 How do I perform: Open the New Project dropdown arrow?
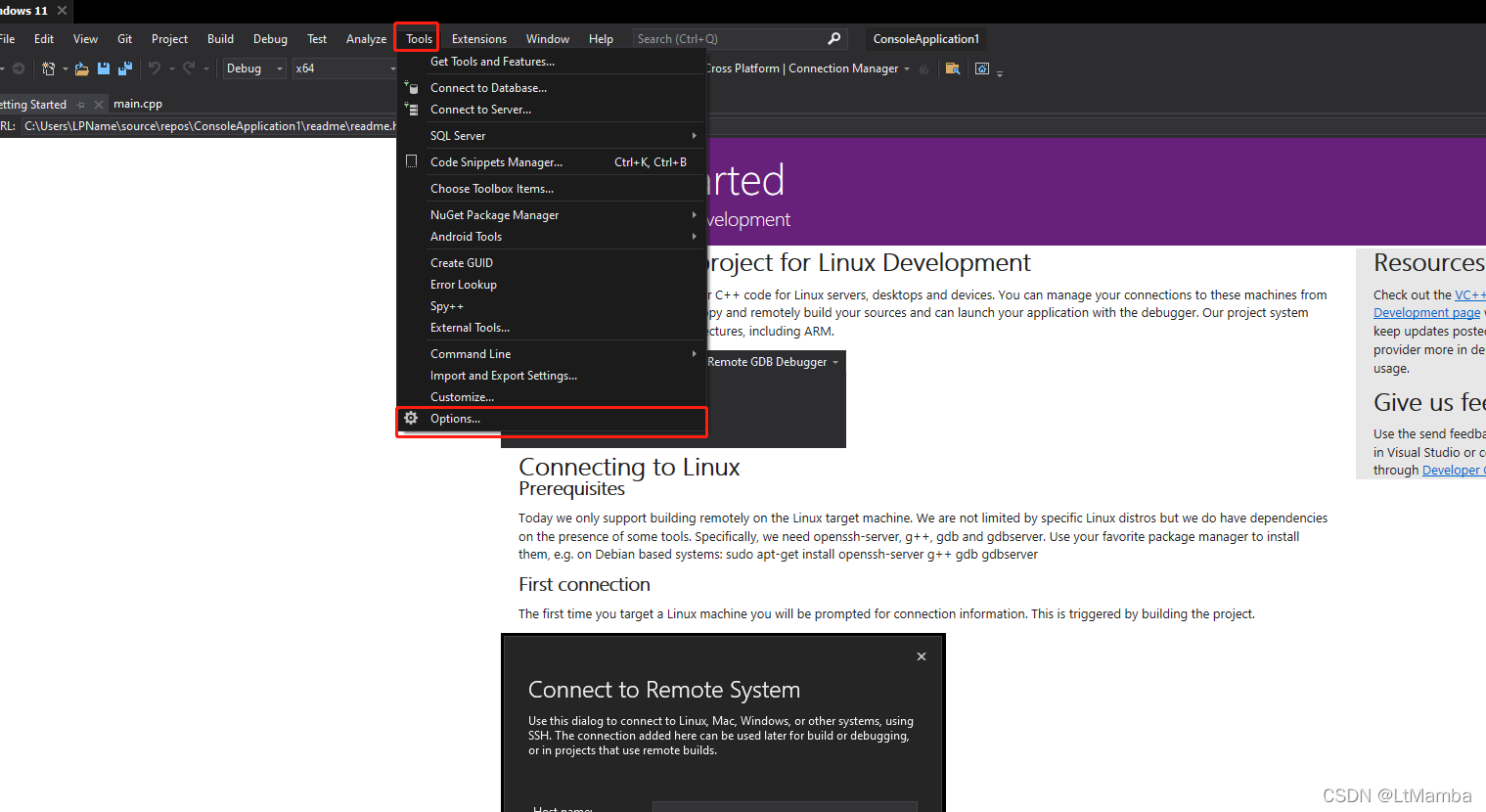[66, 68]
